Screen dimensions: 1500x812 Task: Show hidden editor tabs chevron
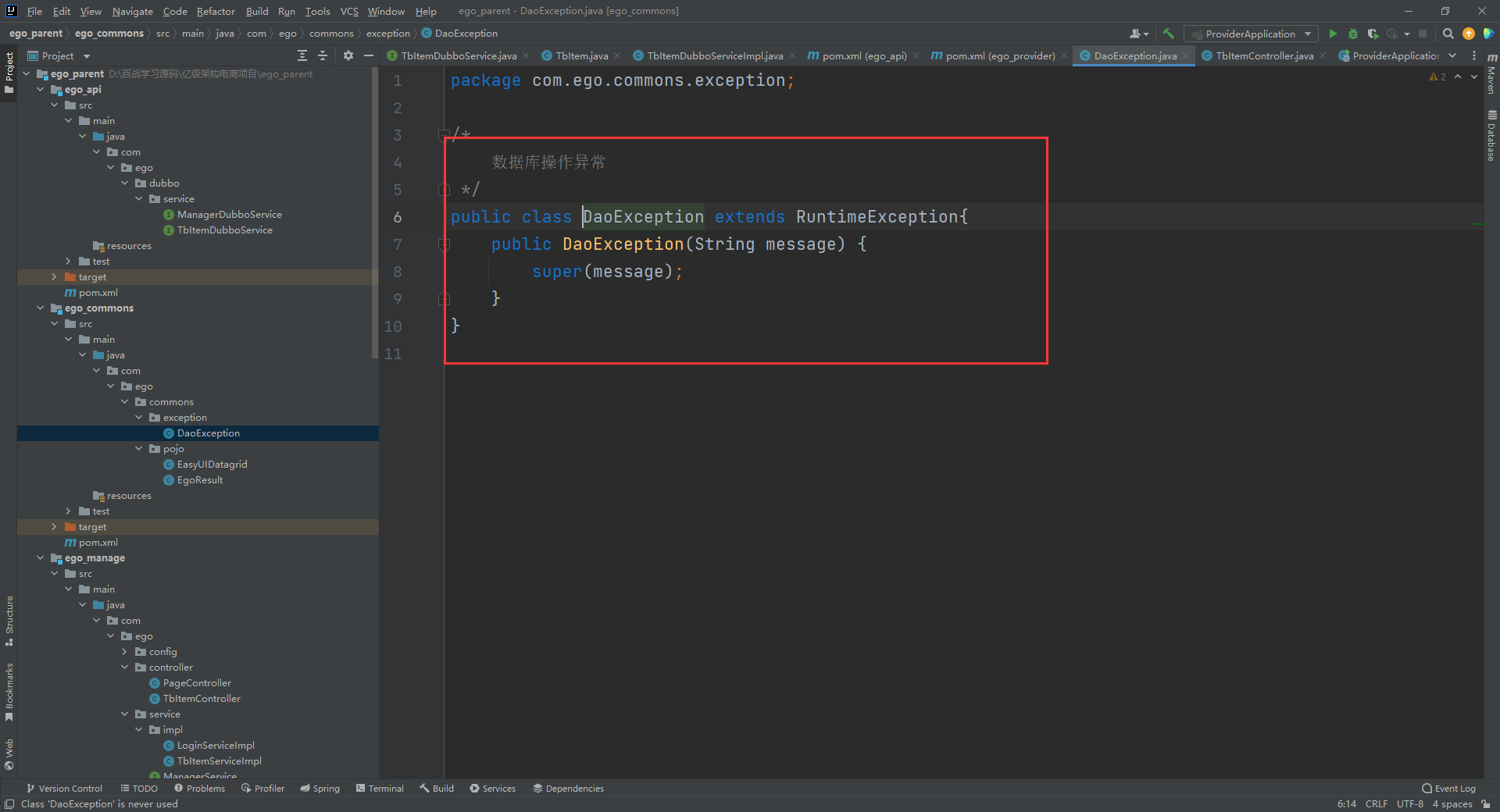pyautogui.click(x=1452, y=55)
